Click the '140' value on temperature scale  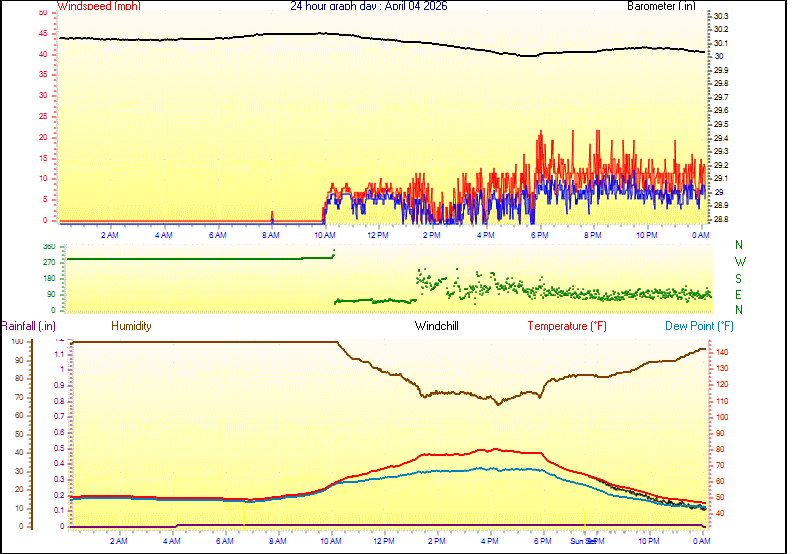pyautogui.click(x=721, y=352)
